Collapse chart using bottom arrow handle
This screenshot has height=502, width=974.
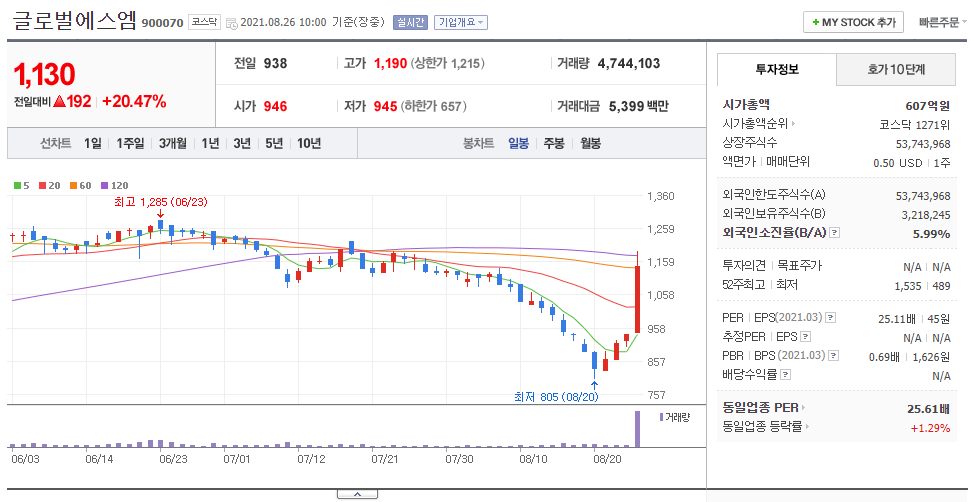(357, 495)
